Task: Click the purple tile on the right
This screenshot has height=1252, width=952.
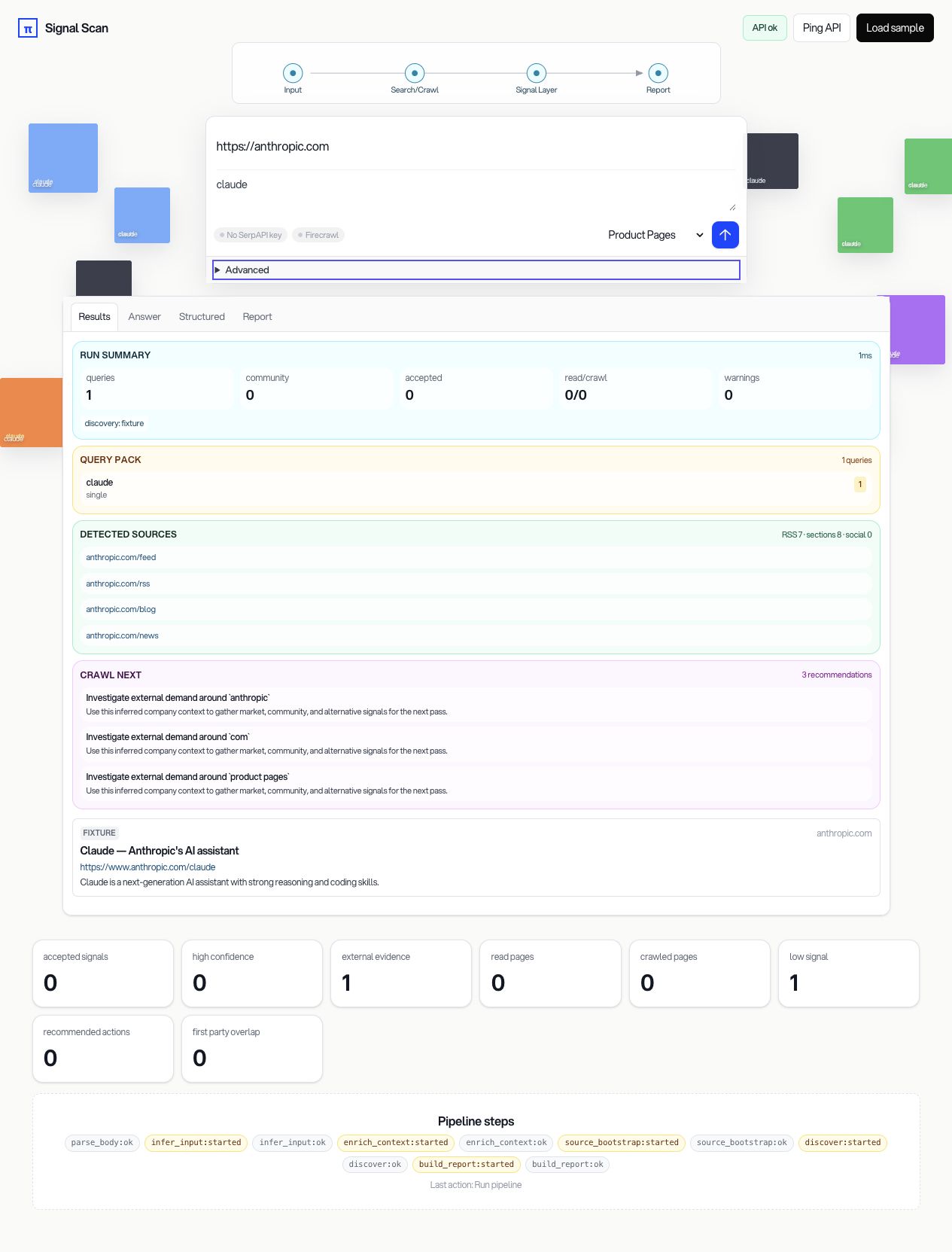Action: (917, 330)
